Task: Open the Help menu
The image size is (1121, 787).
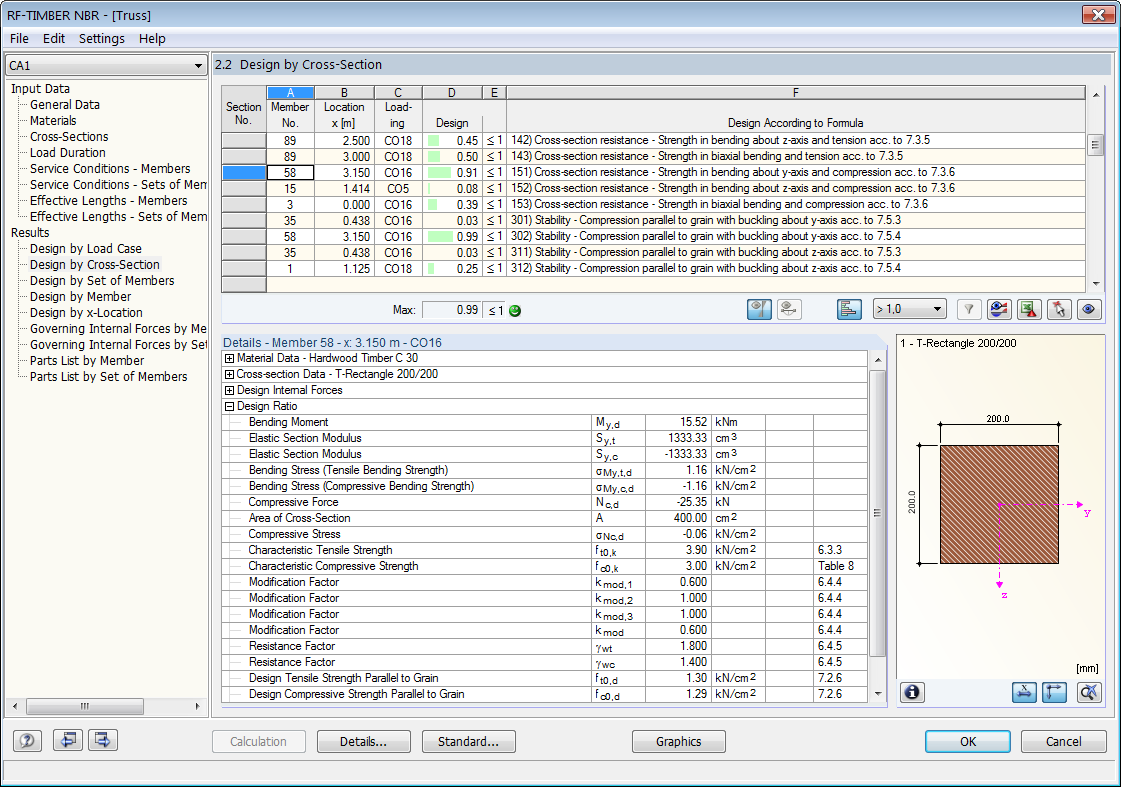Action: 152,39
